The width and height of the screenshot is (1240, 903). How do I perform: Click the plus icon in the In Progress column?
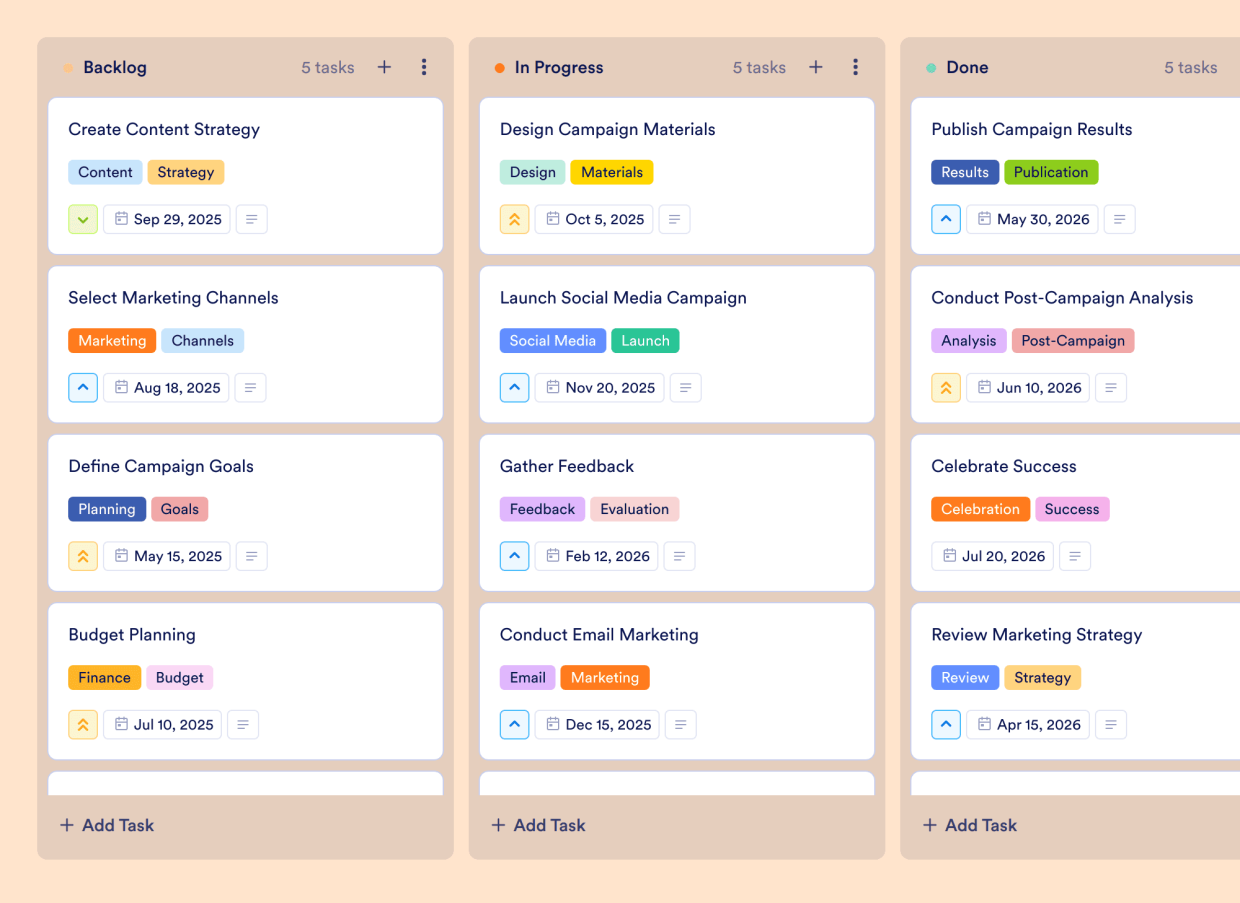tap(815, 67)
